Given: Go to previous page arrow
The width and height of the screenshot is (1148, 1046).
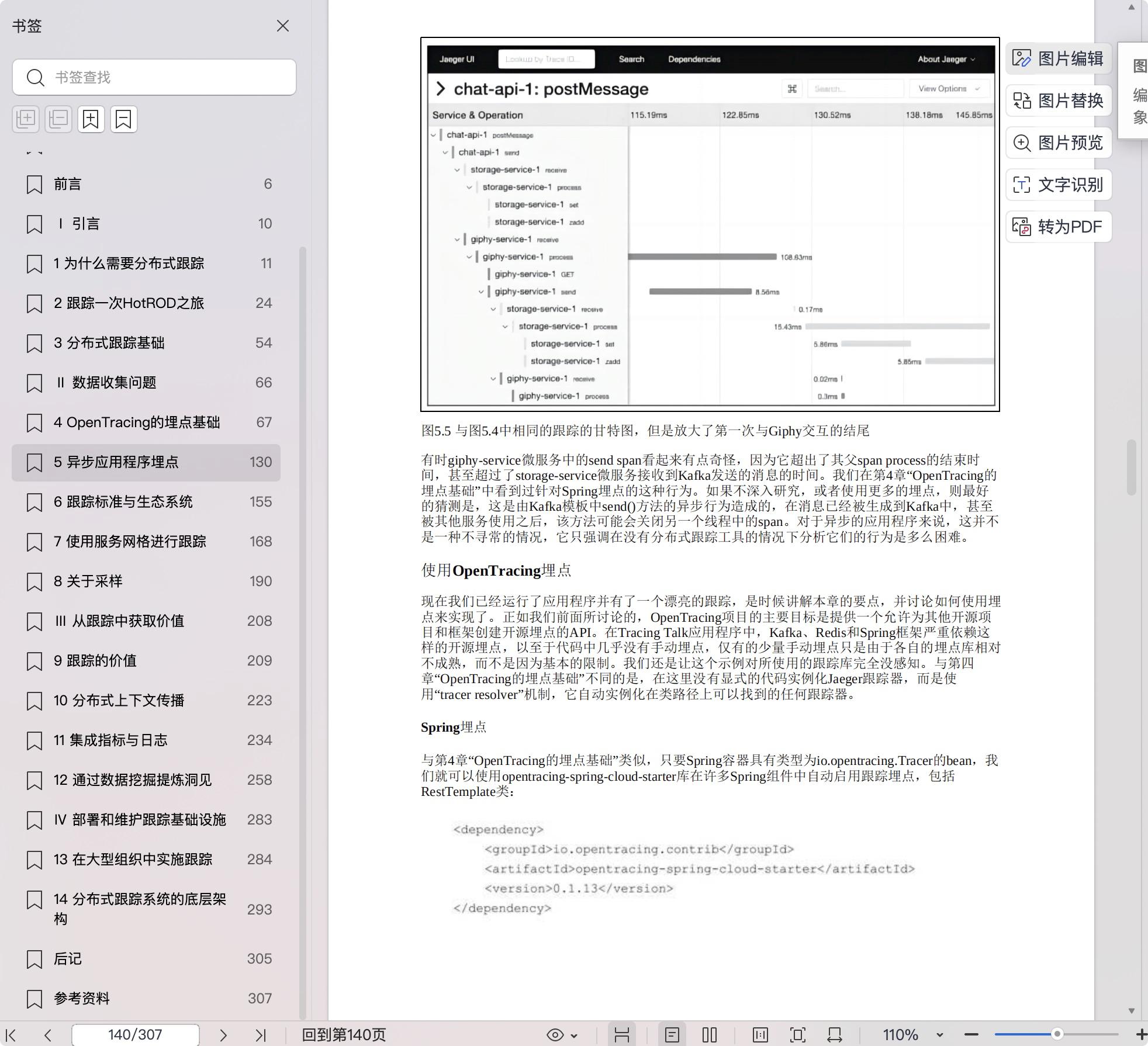Looking at the screenshot, I should click(48, 1035).
